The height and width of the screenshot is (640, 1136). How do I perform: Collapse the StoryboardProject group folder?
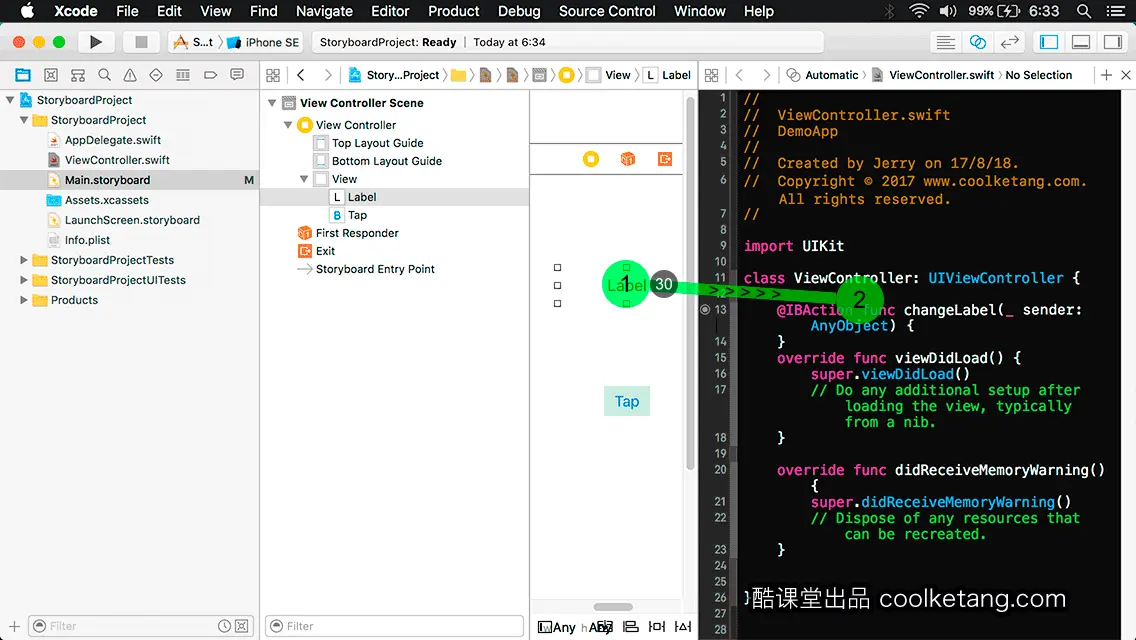pos(24,120)
